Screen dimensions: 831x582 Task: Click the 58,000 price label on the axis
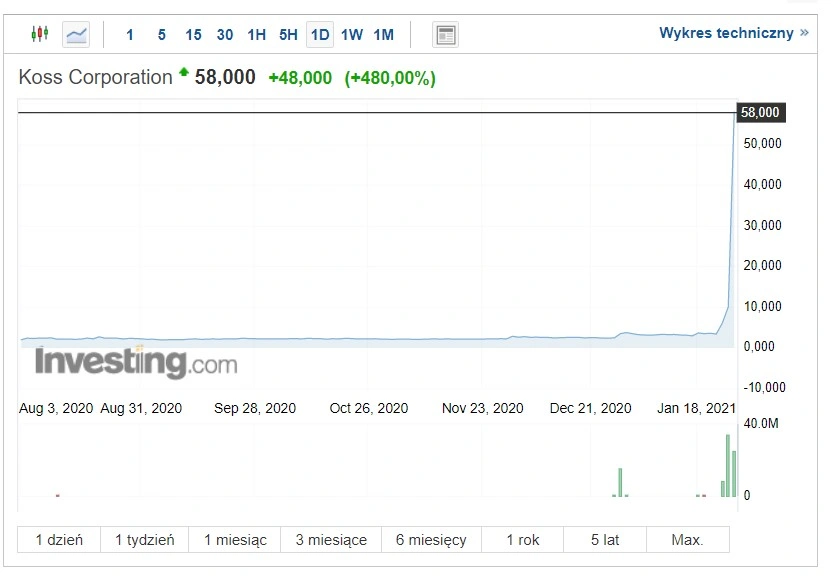coord(761,112)
